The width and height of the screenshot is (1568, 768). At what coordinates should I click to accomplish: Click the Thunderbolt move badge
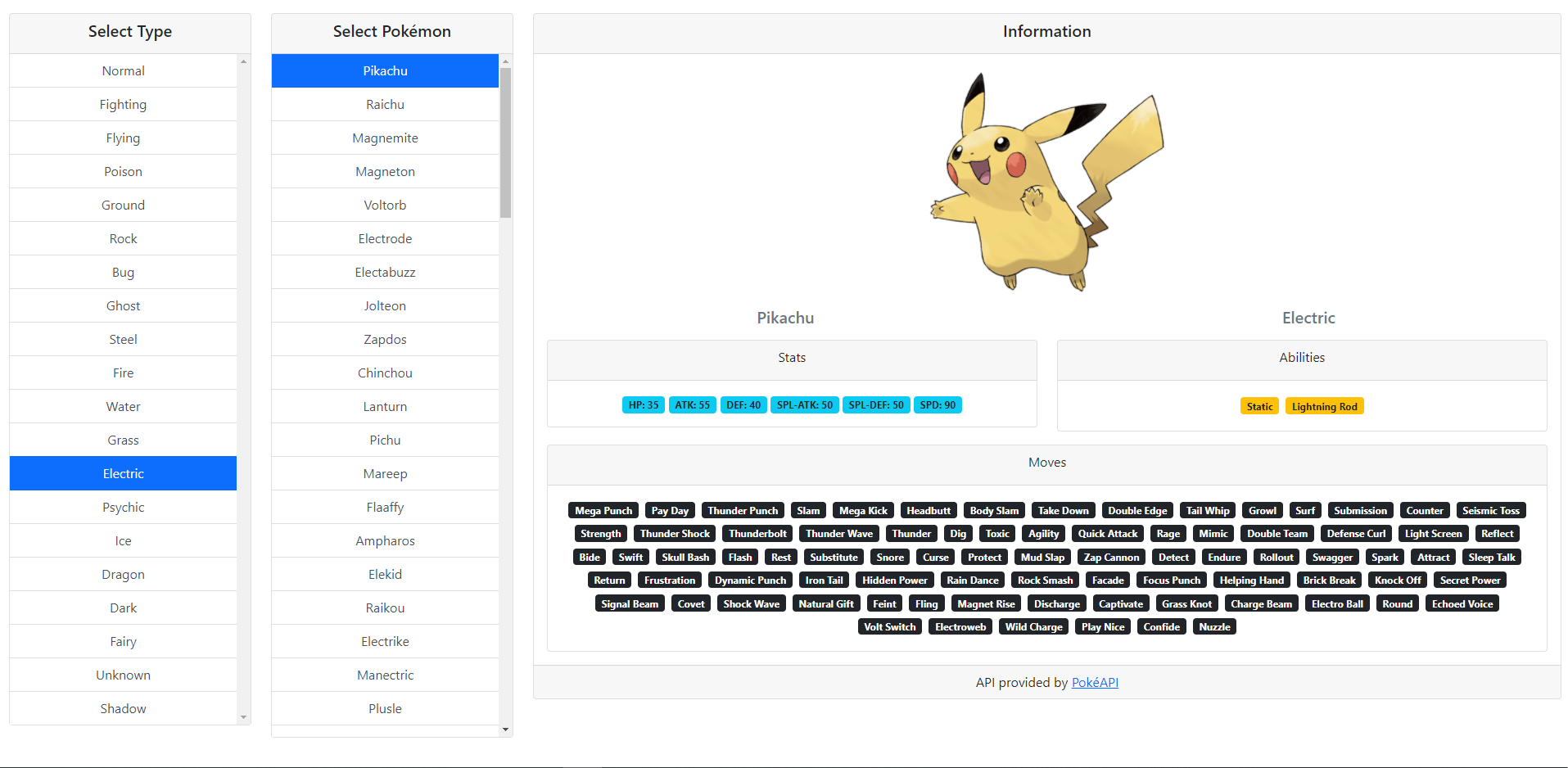pyautogui.click(x=757, y=533)
